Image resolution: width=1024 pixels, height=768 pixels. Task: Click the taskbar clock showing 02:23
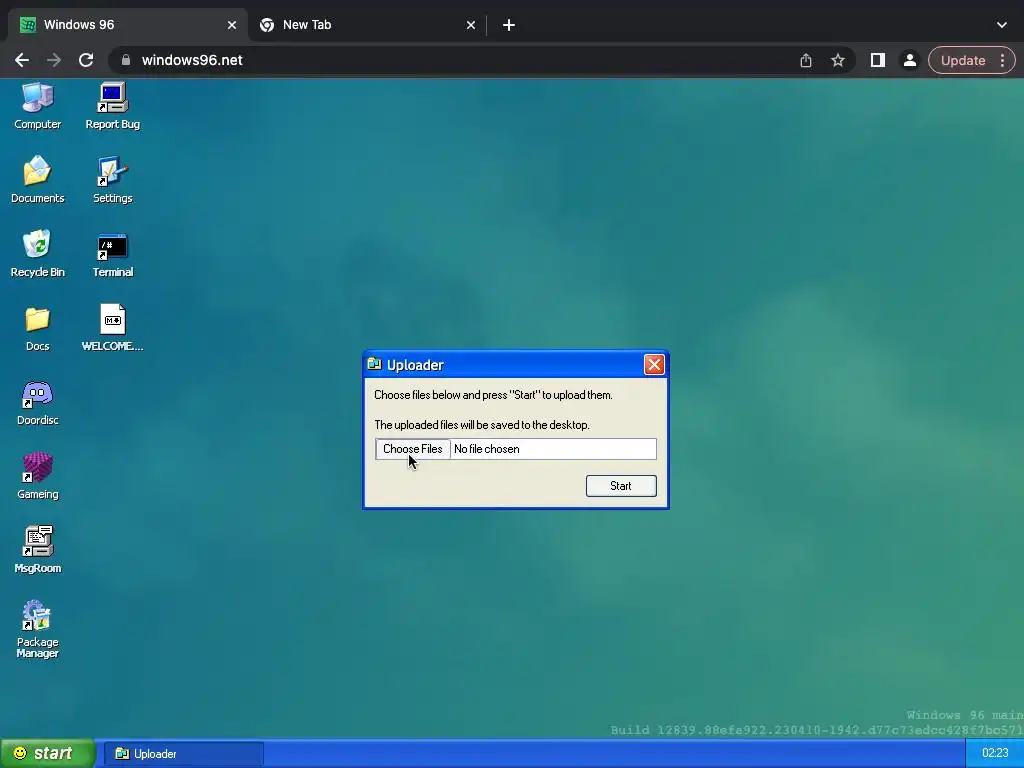click(995, 754)
